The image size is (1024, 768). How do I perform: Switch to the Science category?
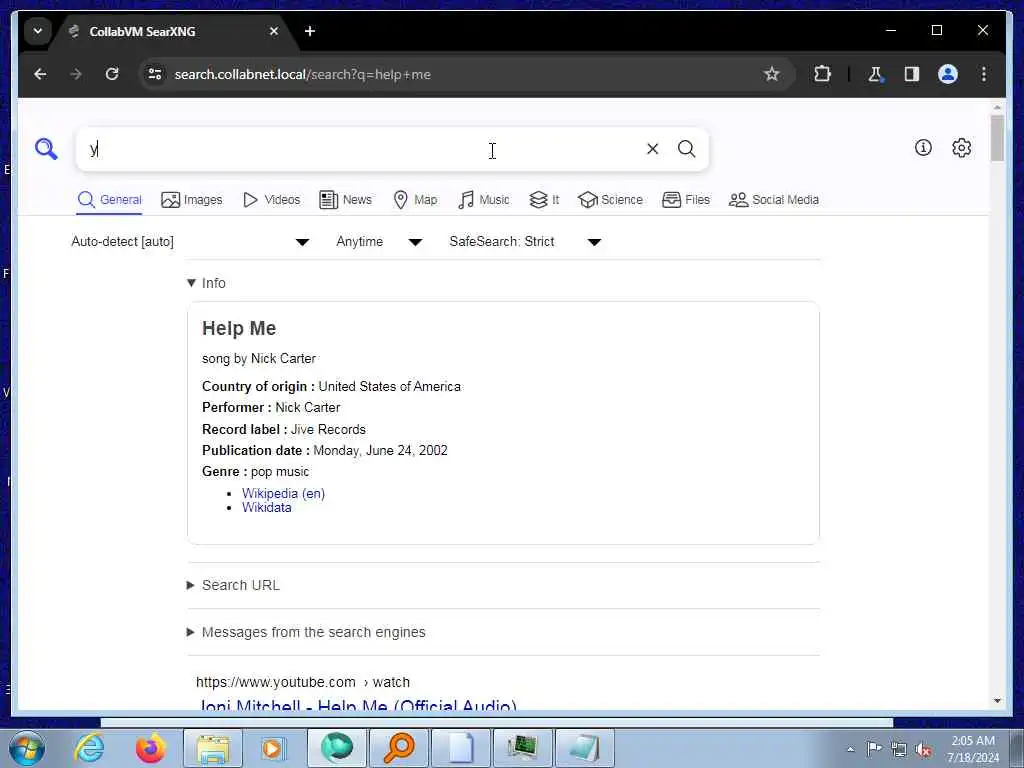pyautogui.click(x=611, y=200)
